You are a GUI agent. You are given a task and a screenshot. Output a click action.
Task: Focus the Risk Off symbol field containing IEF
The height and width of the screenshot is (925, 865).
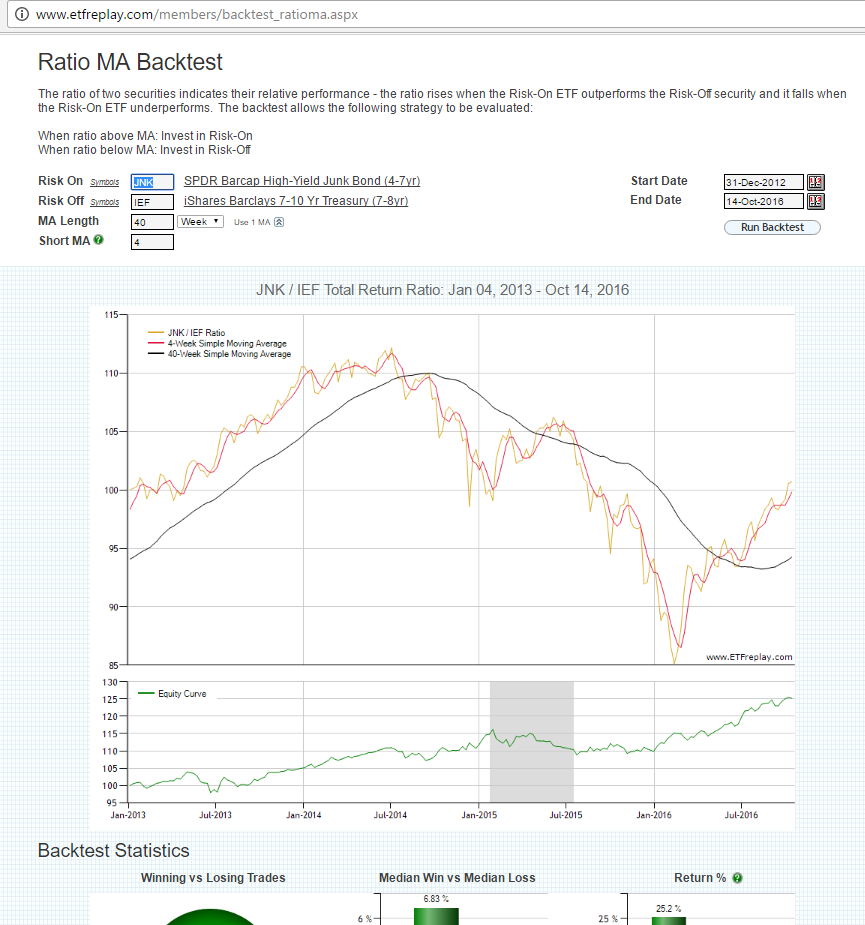tap(152, 202)
